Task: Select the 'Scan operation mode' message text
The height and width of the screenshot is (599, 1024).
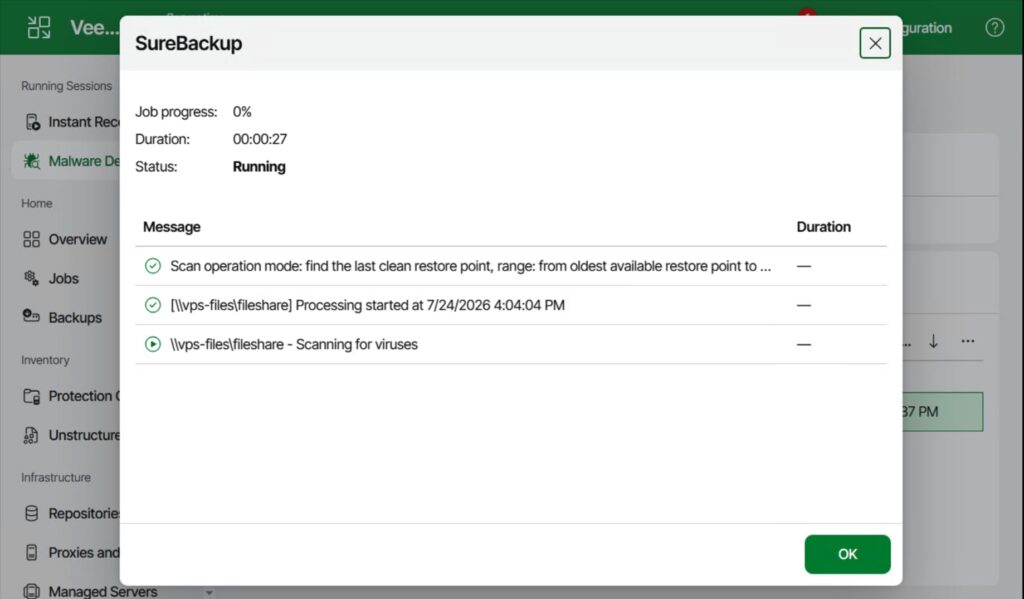Action: pos(470,266)
